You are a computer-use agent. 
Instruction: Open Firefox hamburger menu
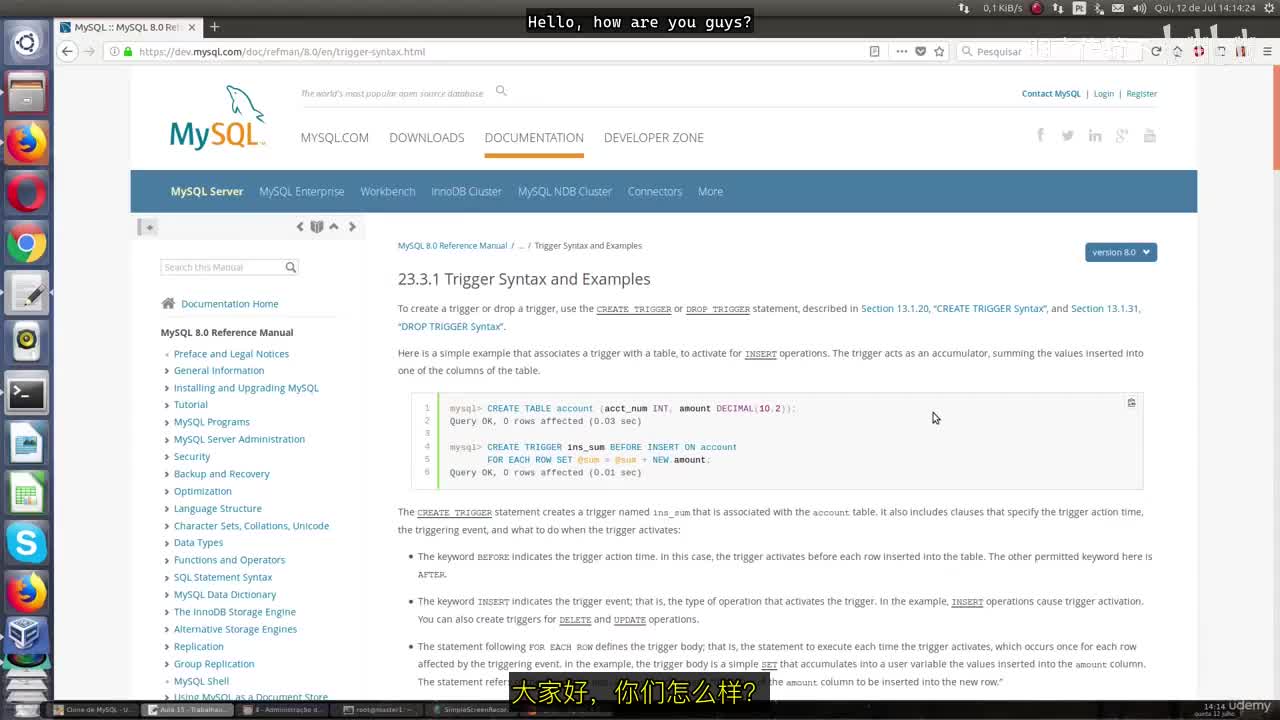point(1266,52)
